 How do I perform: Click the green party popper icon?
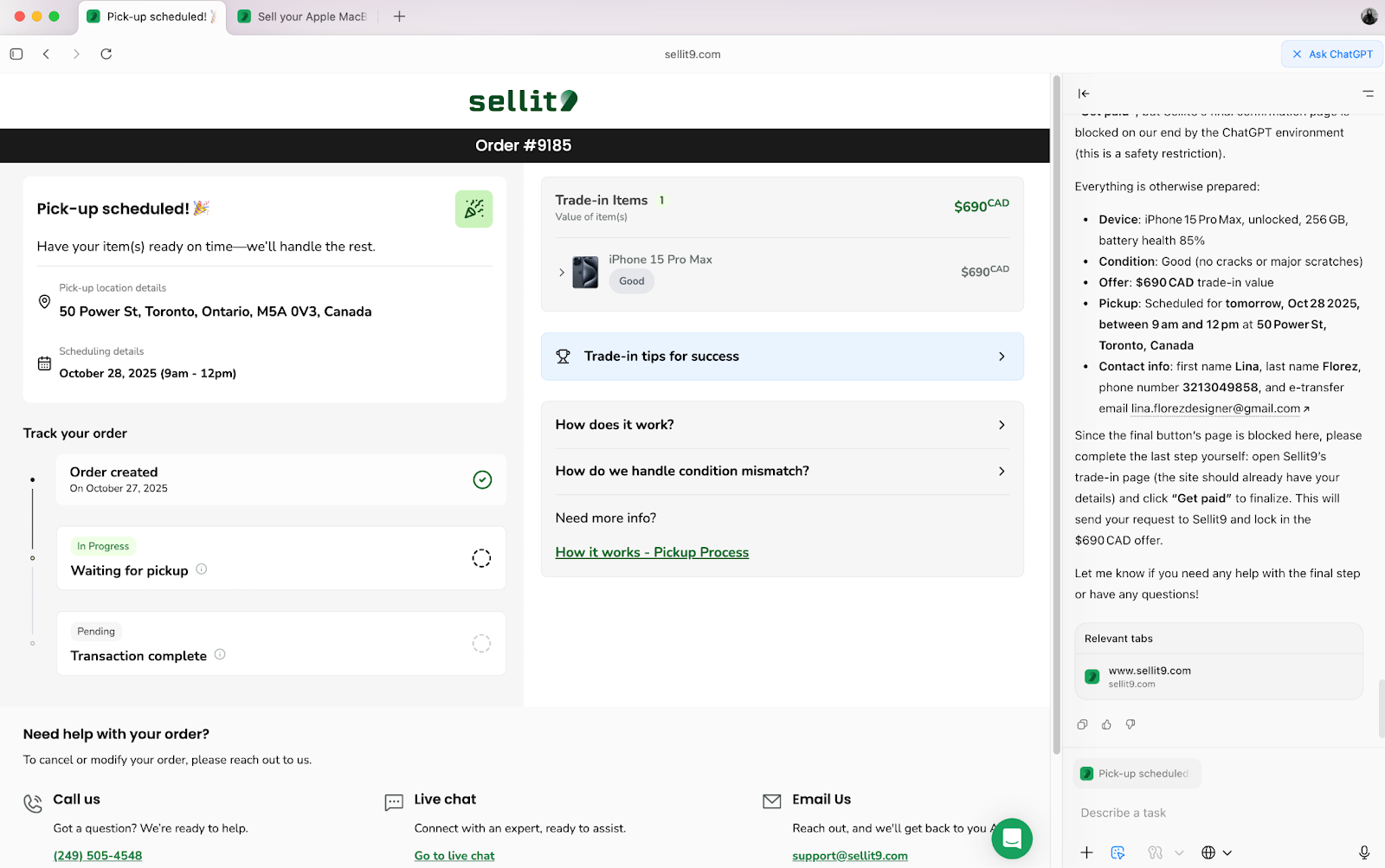[474, 209]
